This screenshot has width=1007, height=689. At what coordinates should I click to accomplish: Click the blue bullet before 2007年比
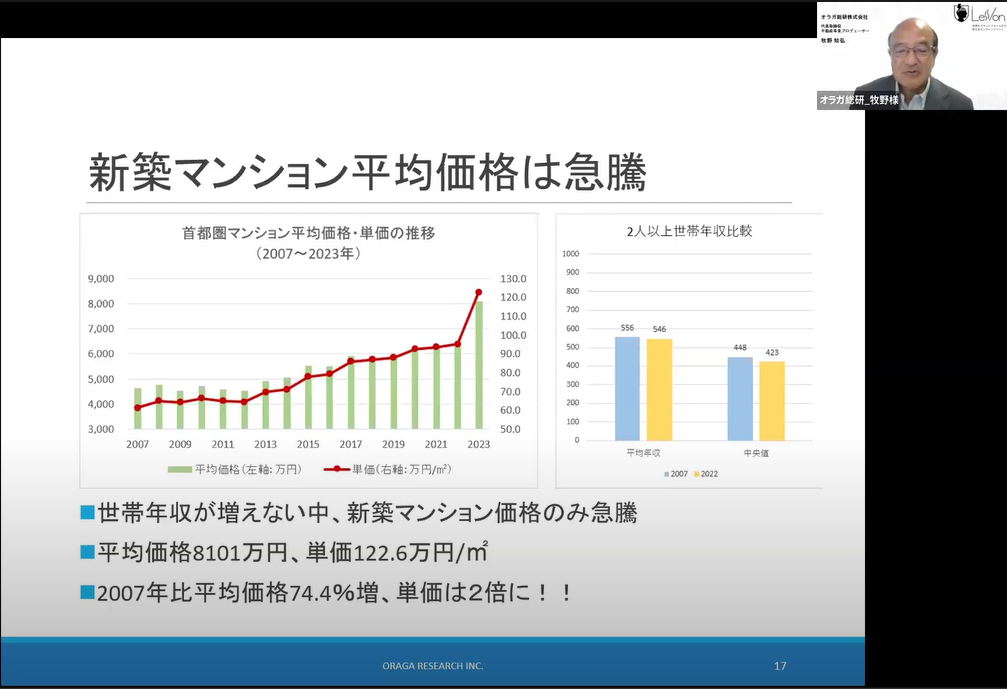[x=87, y=591]
